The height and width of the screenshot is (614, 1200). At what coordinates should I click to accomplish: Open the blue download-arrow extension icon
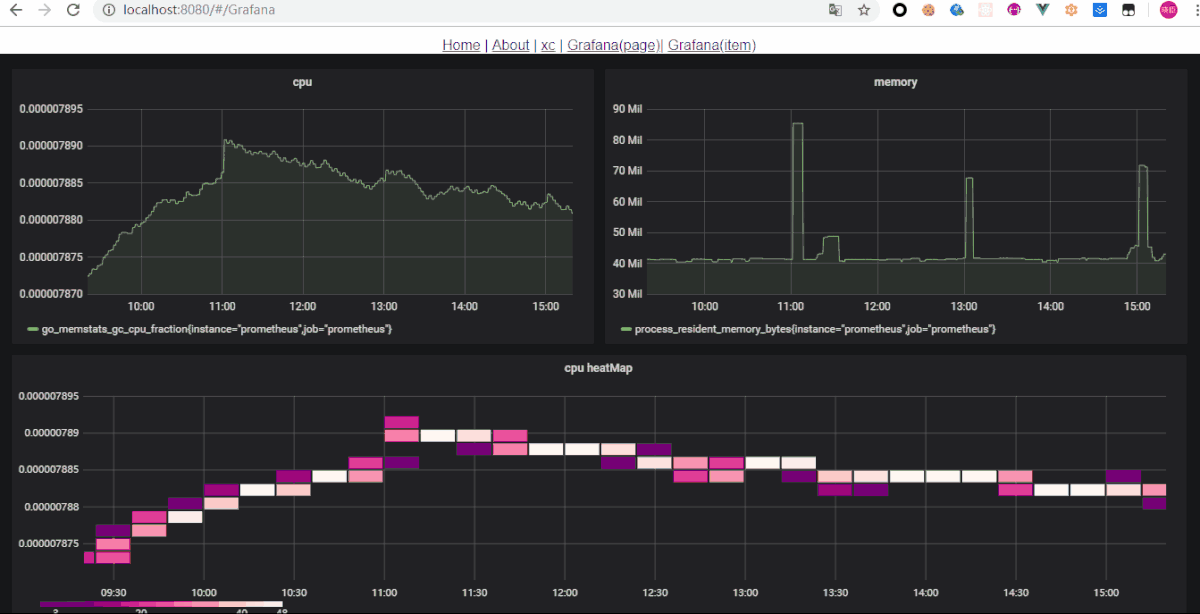[1100, 10]
